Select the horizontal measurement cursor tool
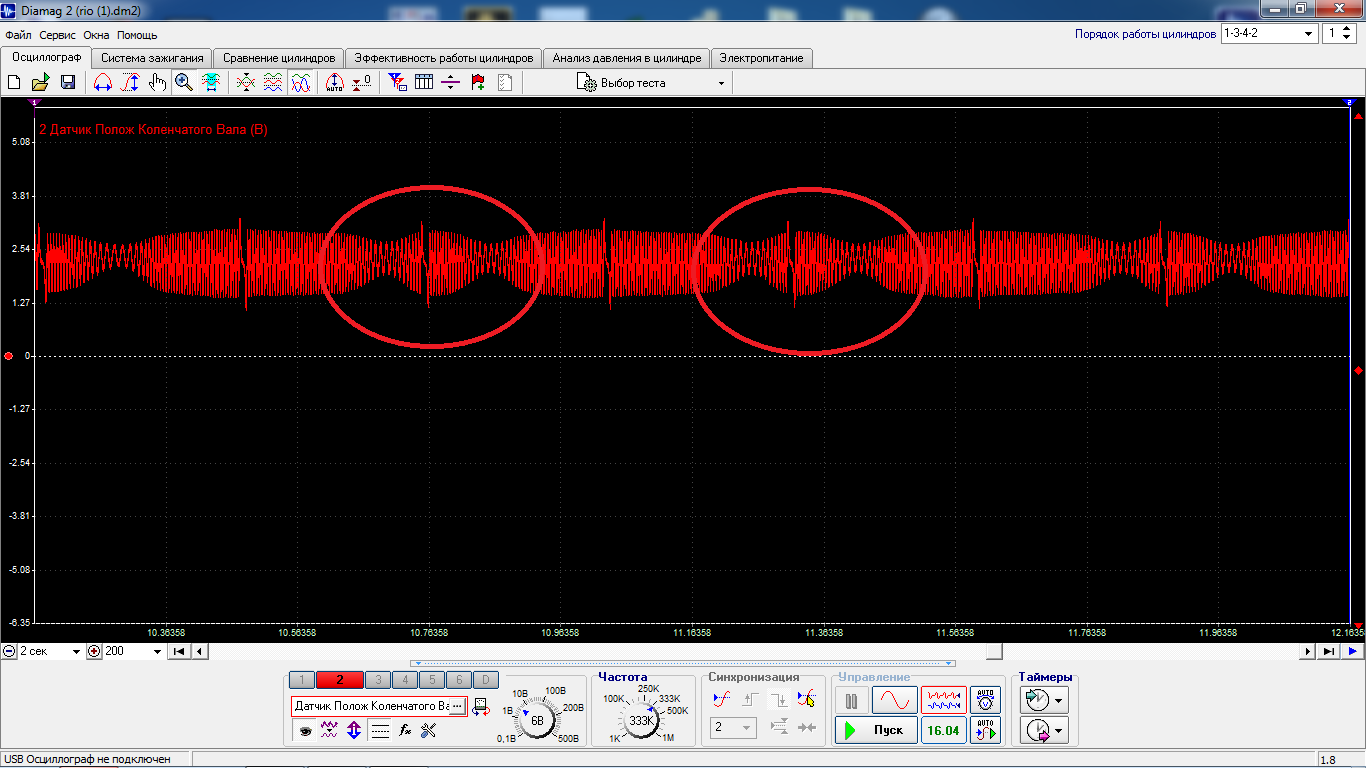The height and width of the screenshot is (768, 1366). [102, 83]
